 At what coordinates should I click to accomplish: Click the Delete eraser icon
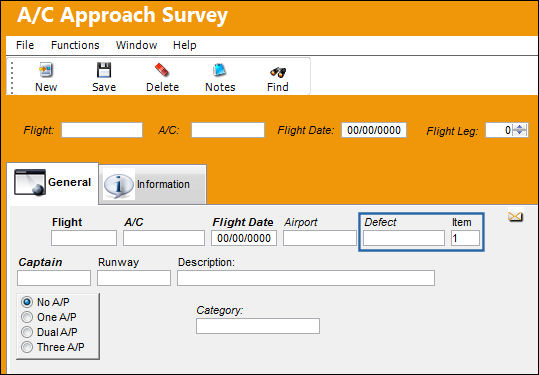click(x=162, y=70)
